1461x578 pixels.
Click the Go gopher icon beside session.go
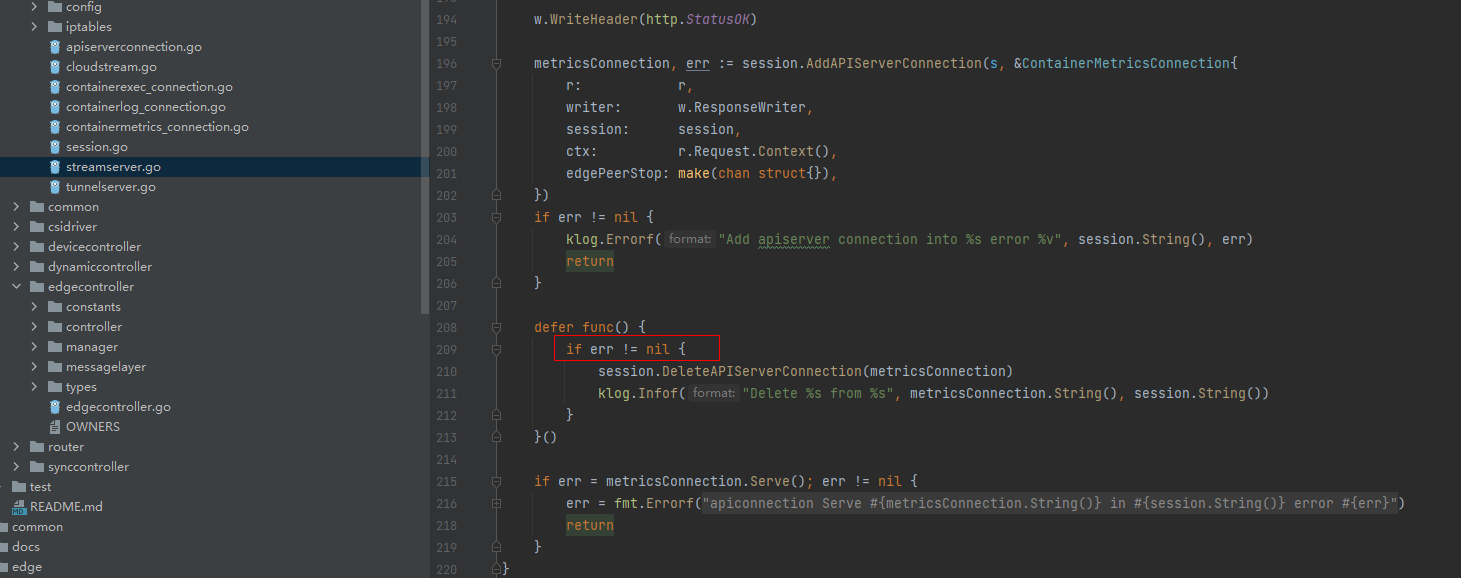[x=55, y=146]
